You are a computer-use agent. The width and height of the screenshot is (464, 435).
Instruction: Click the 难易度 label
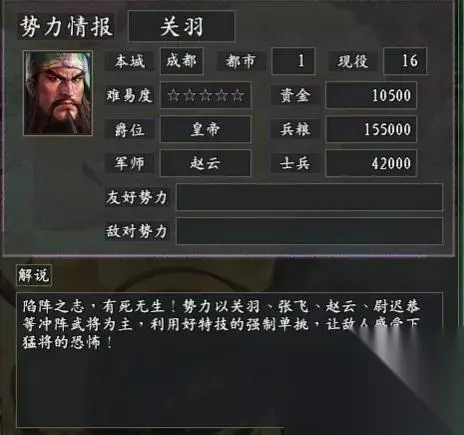(129, 96)
